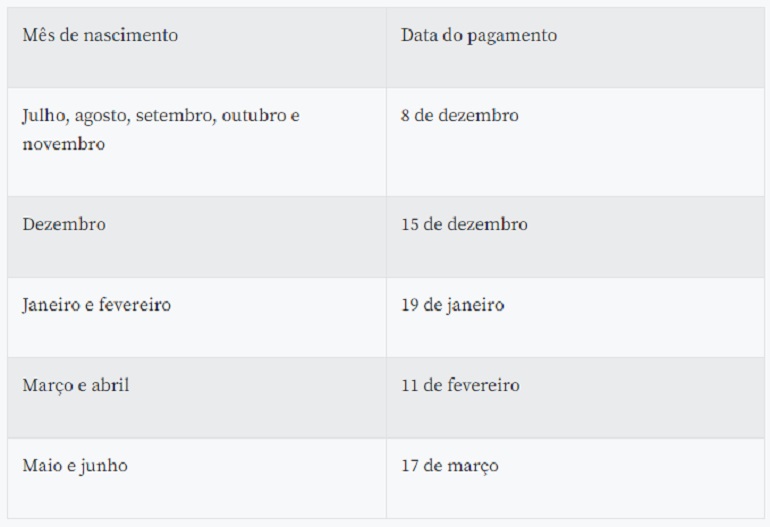
Task: Select the '15 de dezembro' cell
Action: 575,237
